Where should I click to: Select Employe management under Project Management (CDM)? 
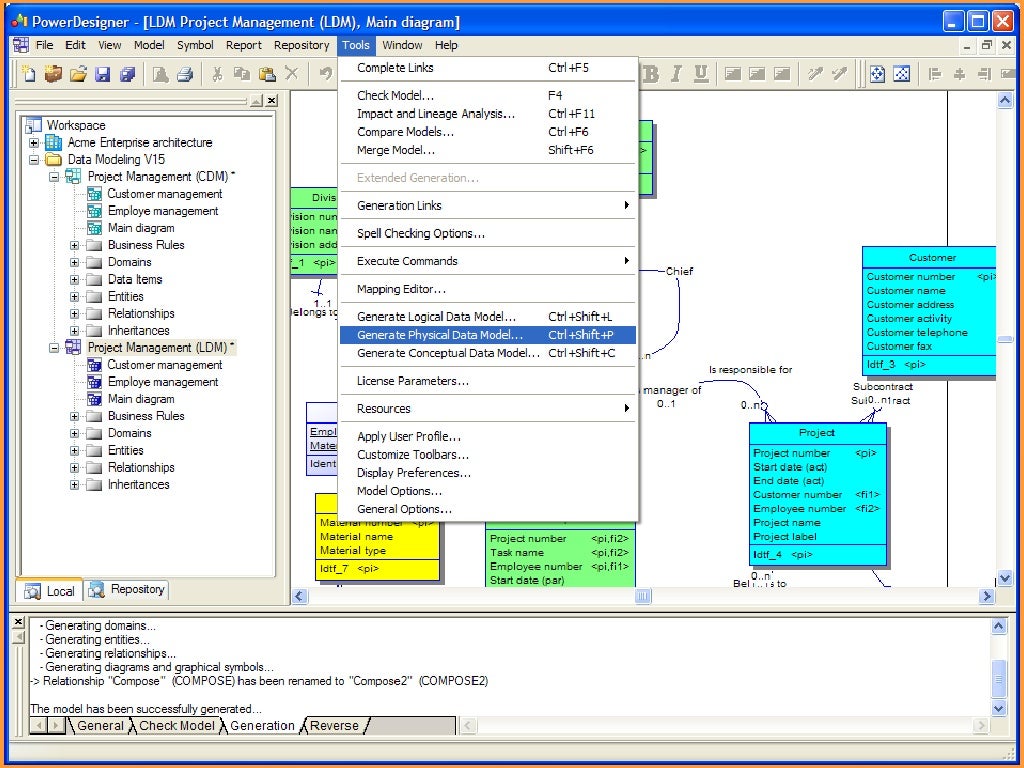point(163,211)
